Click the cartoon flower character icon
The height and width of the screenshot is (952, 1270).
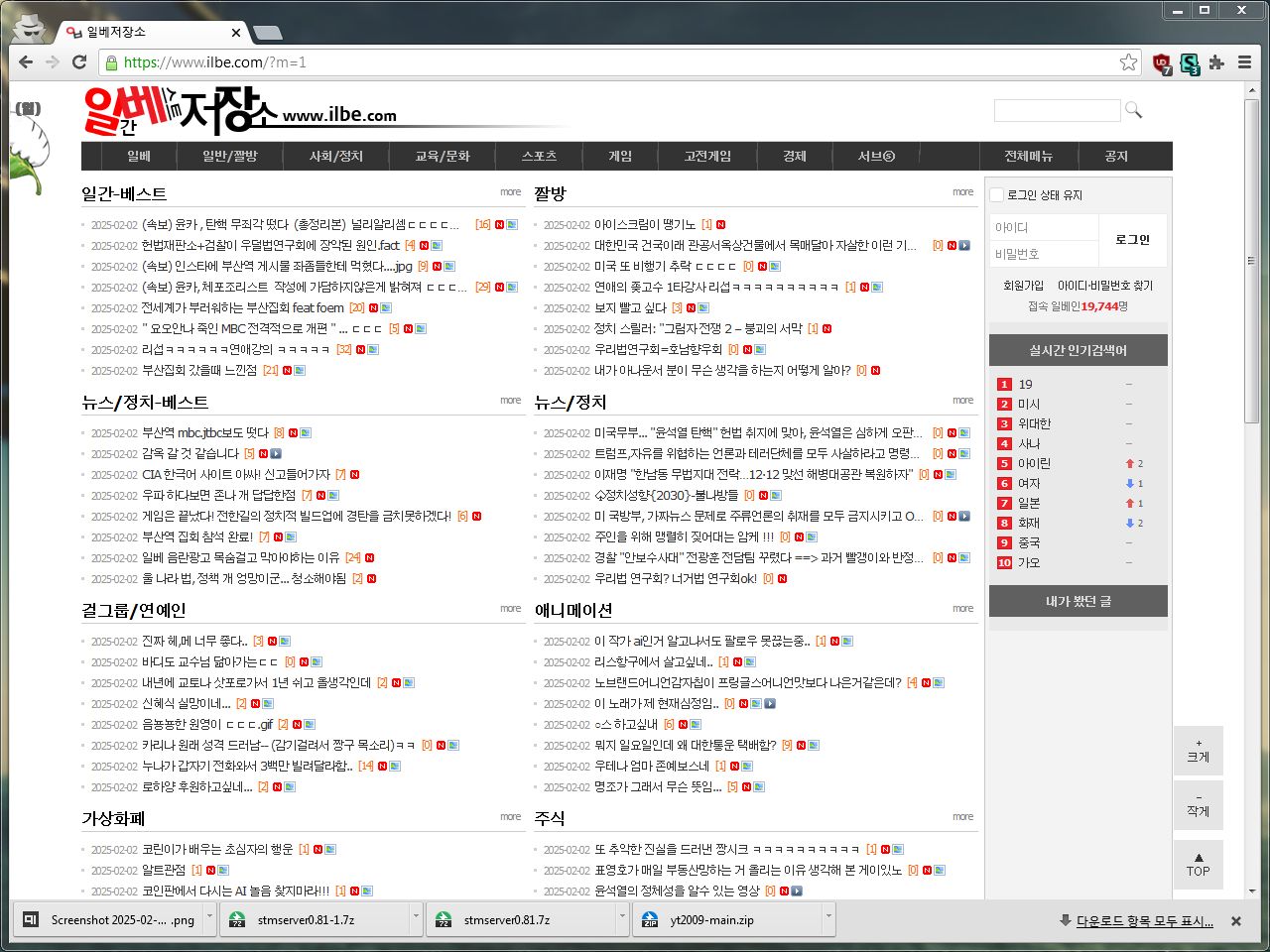[x=28, y=147]
